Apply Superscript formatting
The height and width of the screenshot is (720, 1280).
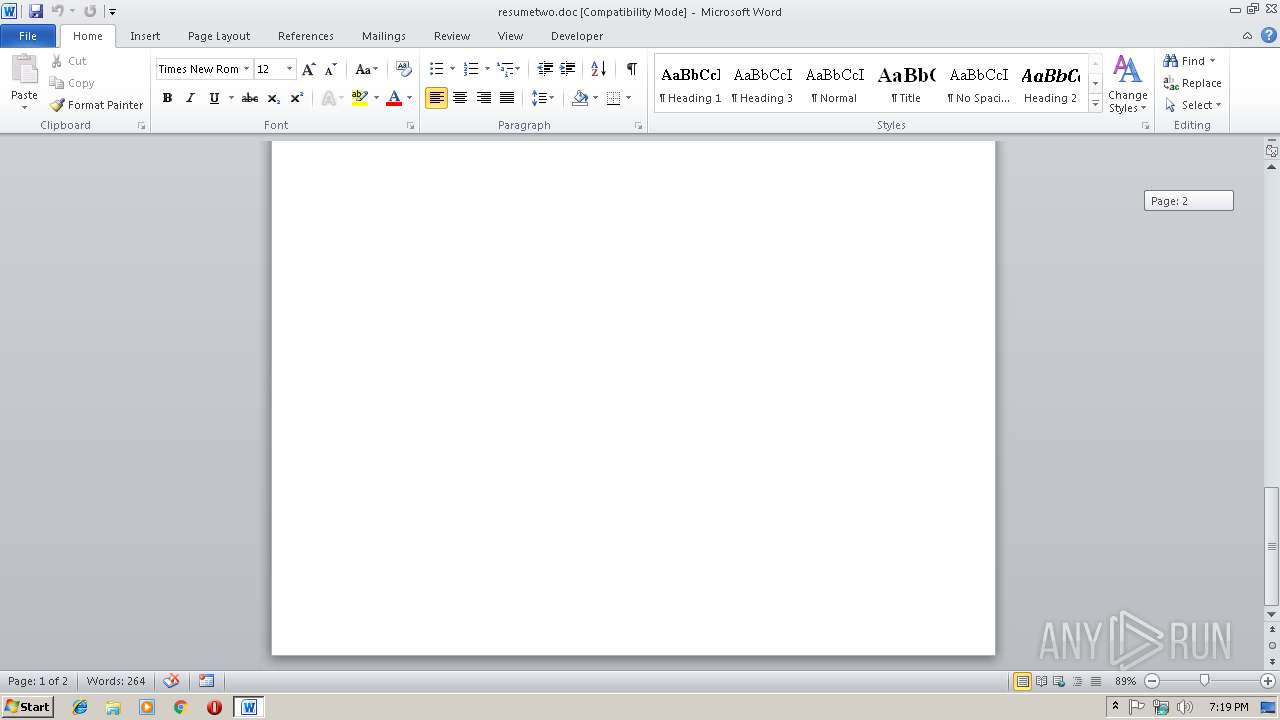pos(297,98)
